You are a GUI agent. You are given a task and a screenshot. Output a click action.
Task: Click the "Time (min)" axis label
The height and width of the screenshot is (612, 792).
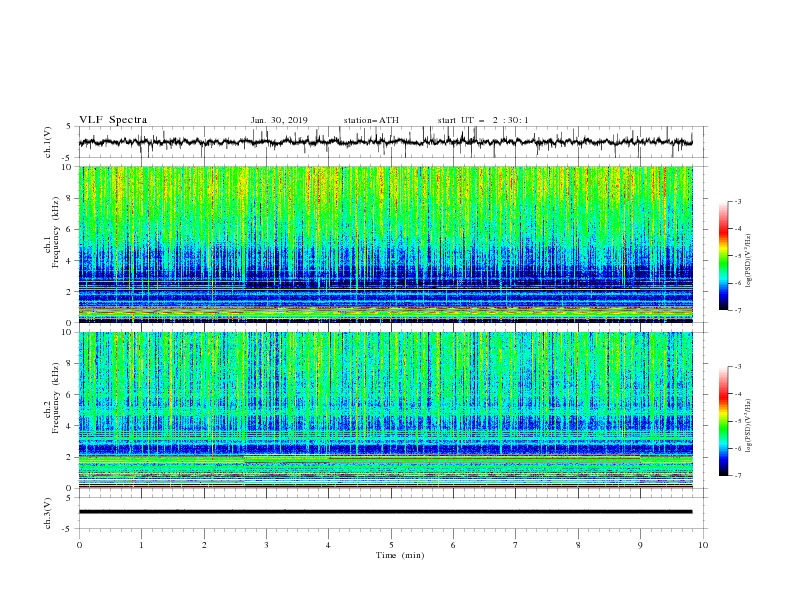click(400, 555)
